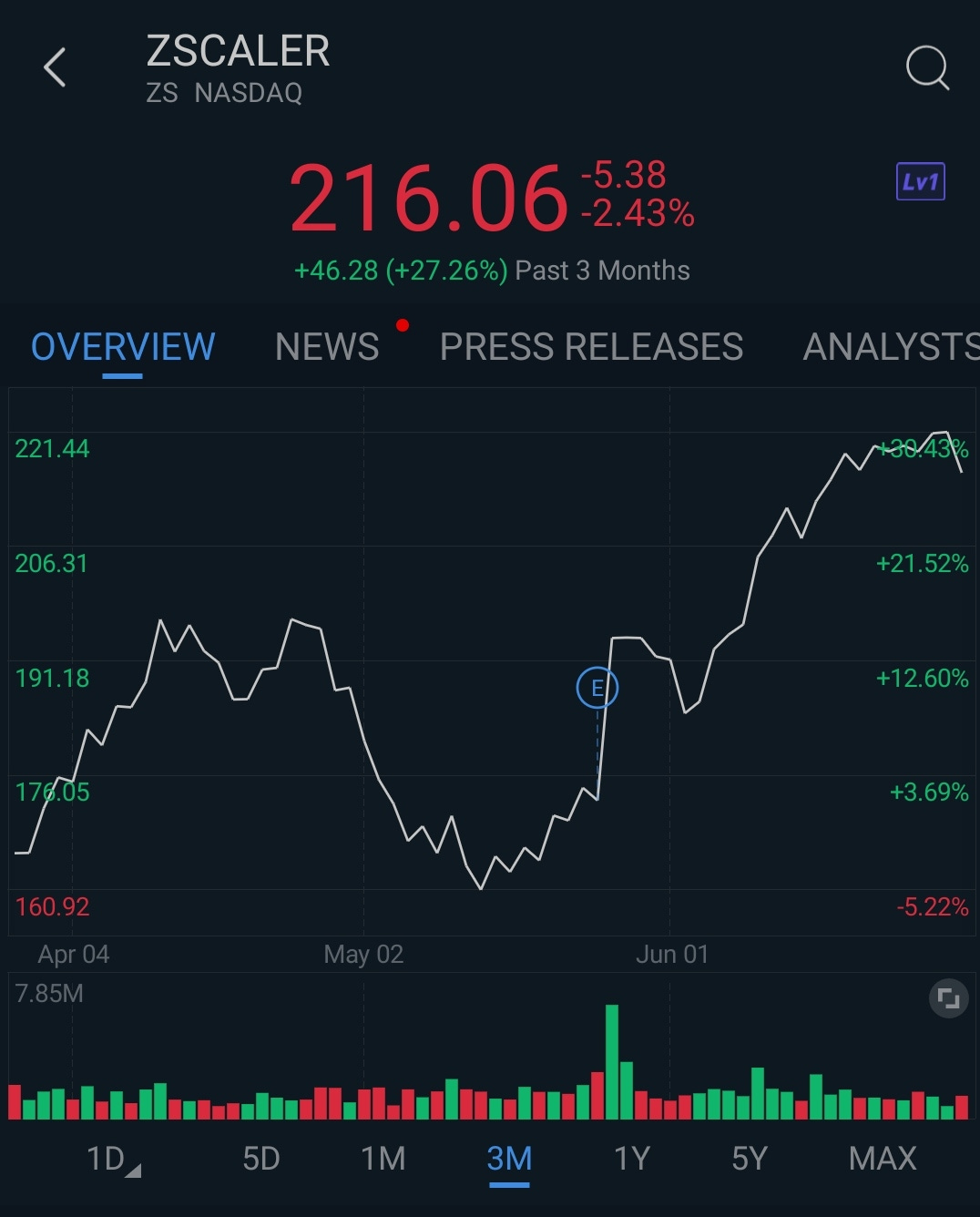Tap the Apr 04 date label
Image resolution: width=980 pixels, height=1217 pixels.
[74, 955]
